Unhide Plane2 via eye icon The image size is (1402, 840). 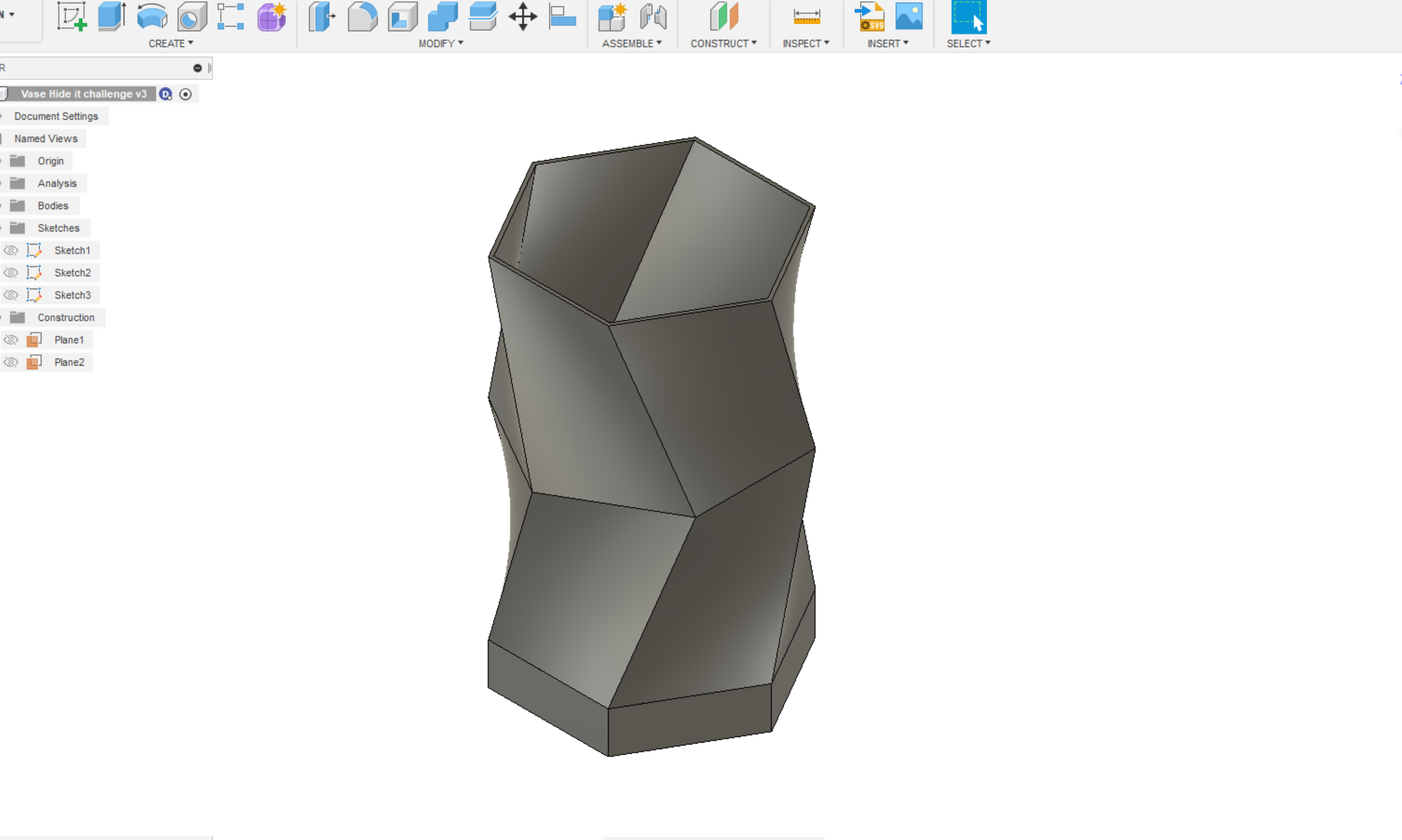(x=11, y=362)
